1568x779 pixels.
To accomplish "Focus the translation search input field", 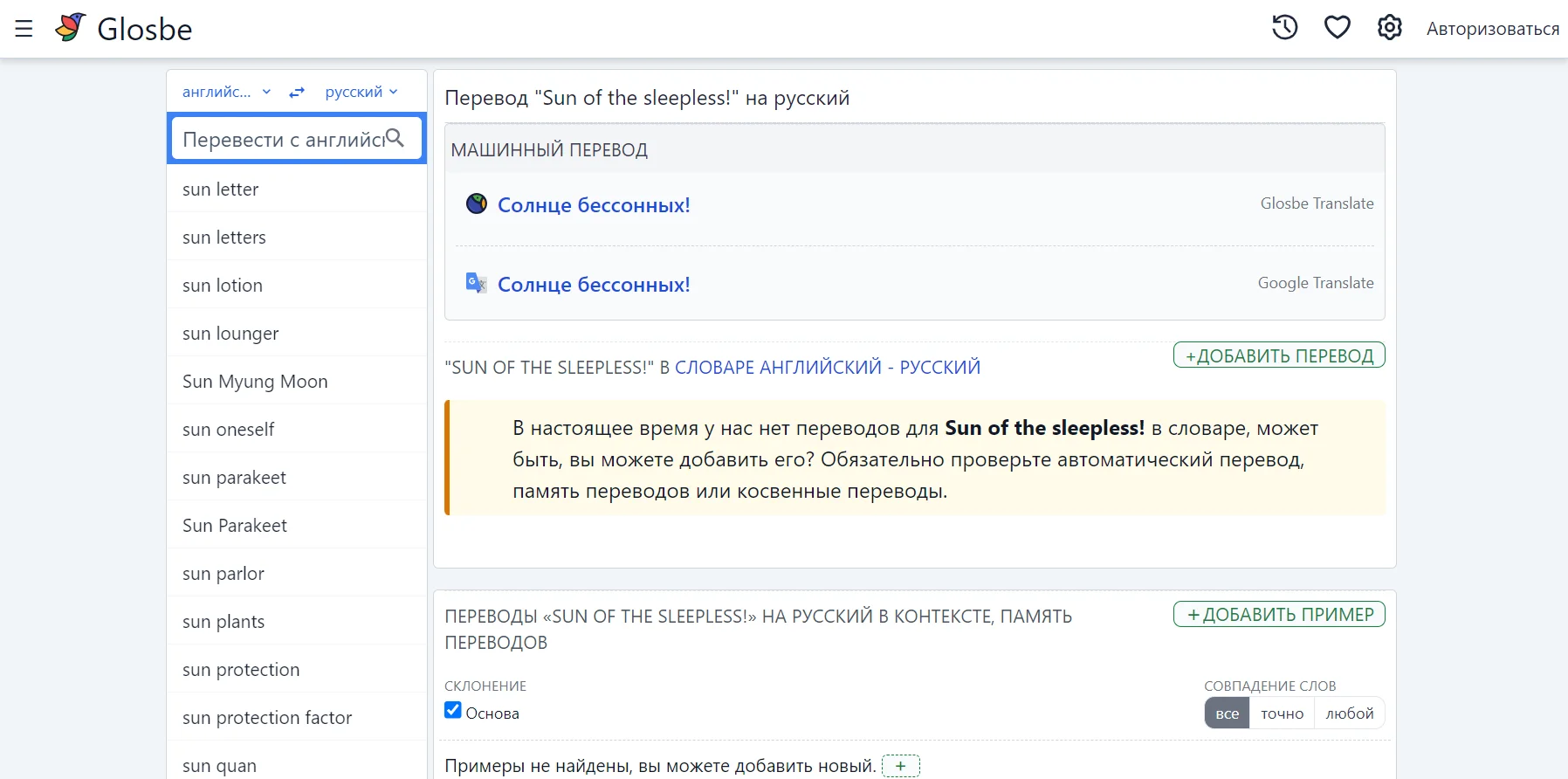I will 279,140.
